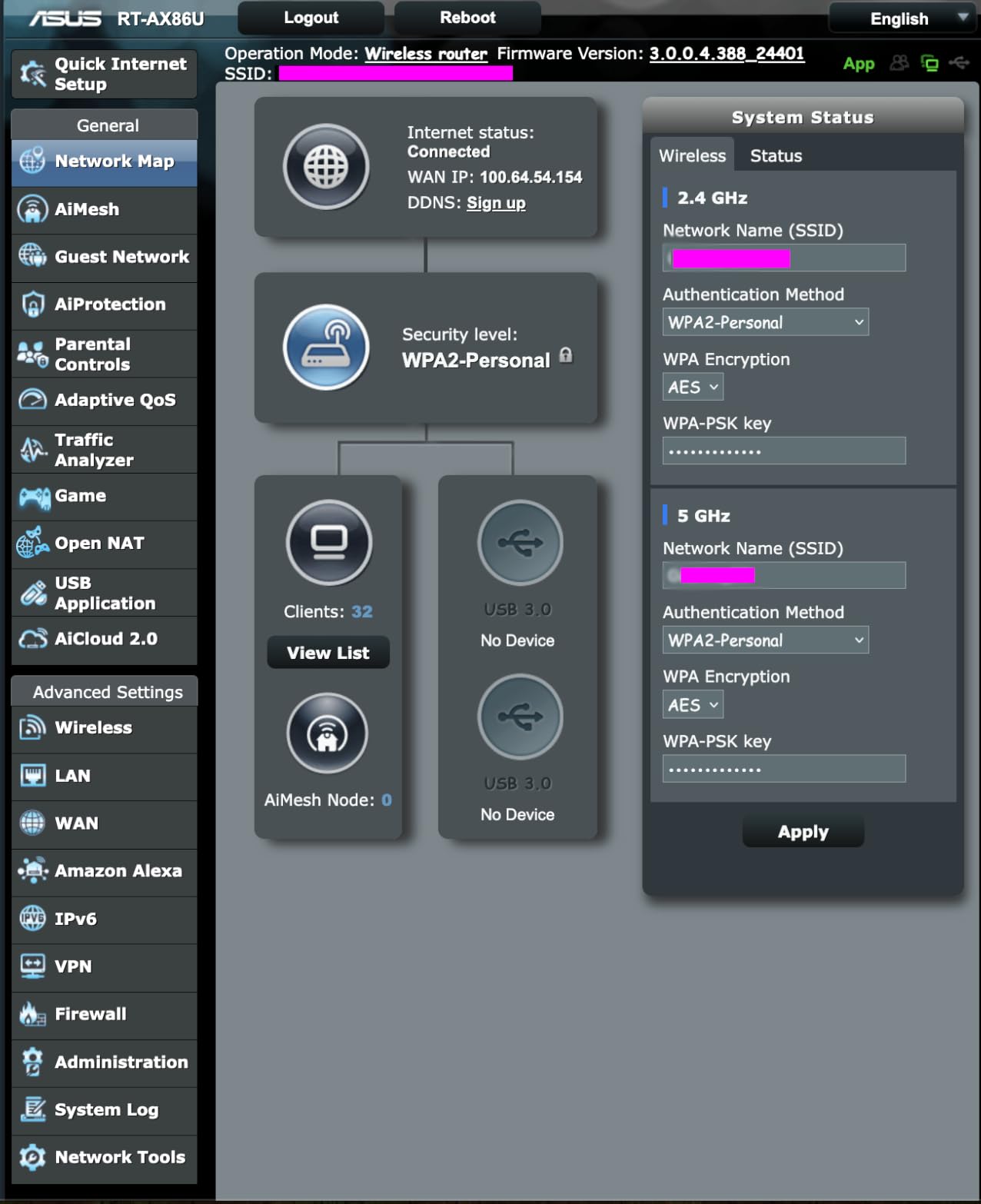The width and height of the screenshot is (981, 1204).
Task: Open 2.4 GHz Authentication Method dropdown
Action: (x=766, y=323)
